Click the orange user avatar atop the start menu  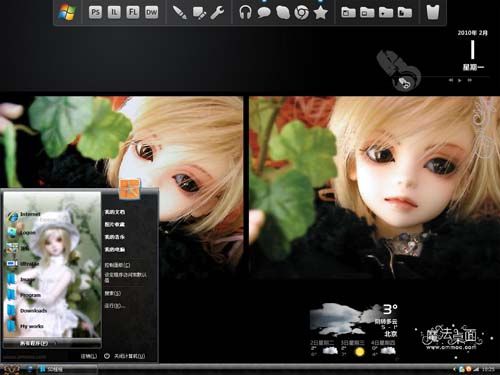130,189
